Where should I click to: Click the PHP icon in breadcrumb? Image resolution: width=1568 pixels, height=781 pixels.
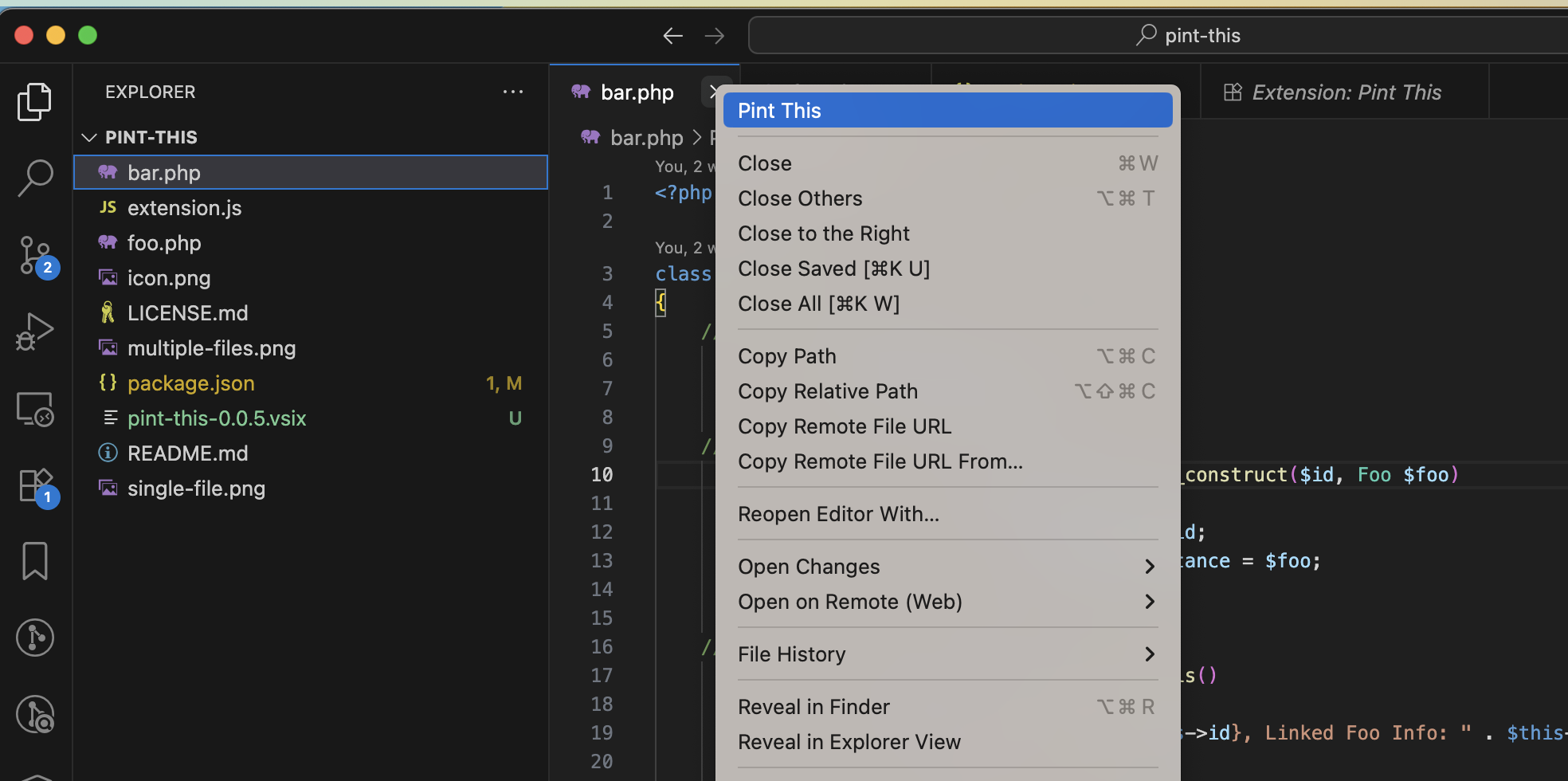(x=590, y=137)
